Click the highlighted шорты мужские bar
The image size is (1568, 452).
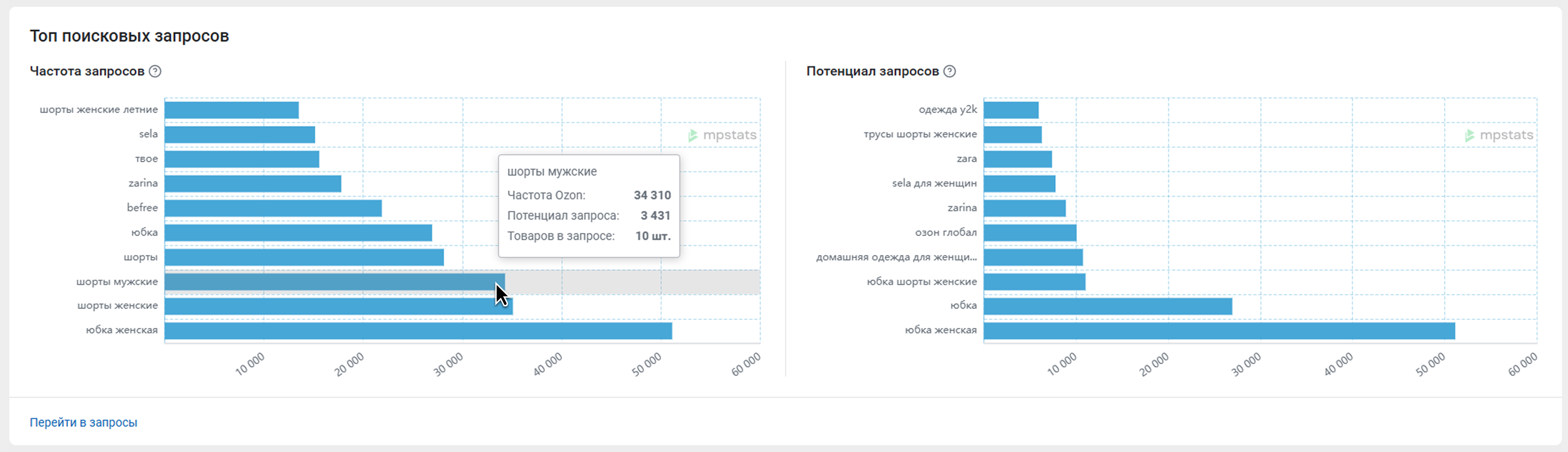point(334,282)
